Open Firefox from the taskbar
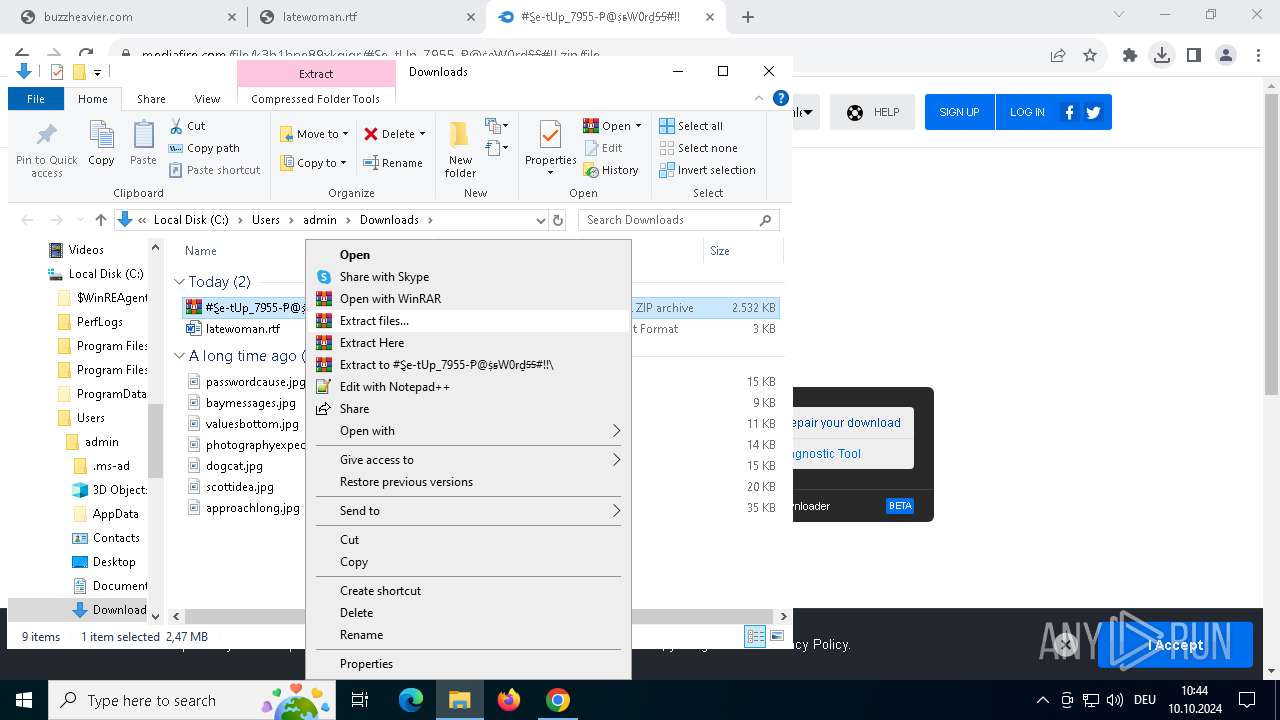This screenshot has height=720, width=1280. click(509, 700)
